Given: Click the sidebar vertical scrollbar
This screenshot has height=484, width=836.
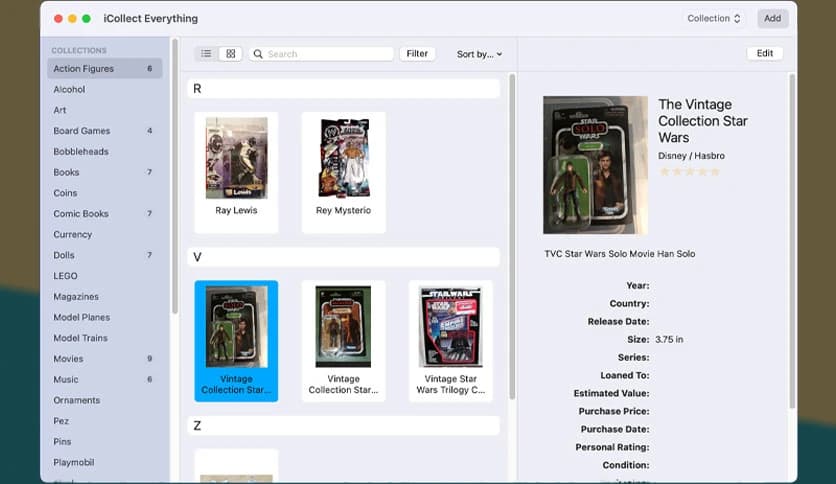Looking at the screenshot, I should point(174,176).
